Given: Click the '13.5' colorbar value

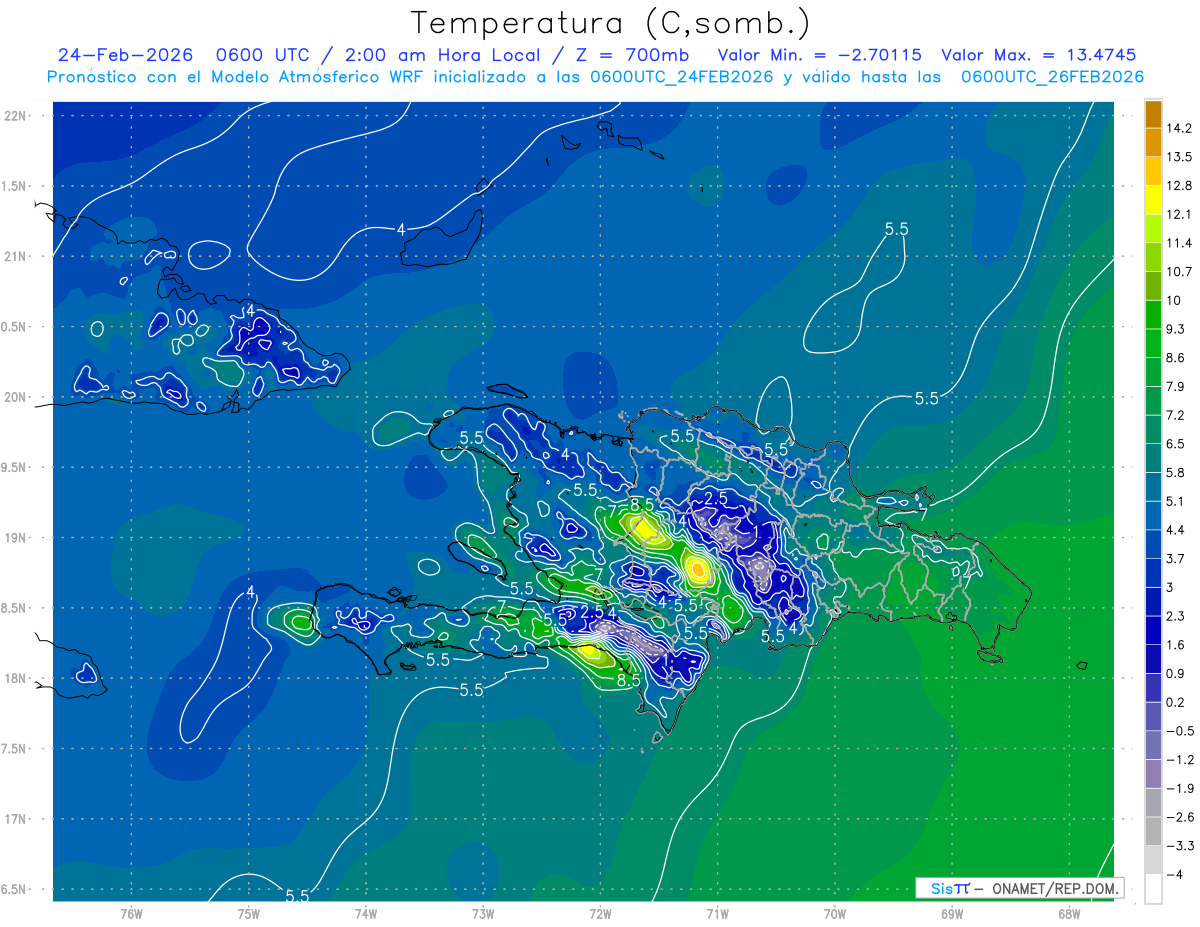Looking at the screenshot, I should tap(1179, 157).
